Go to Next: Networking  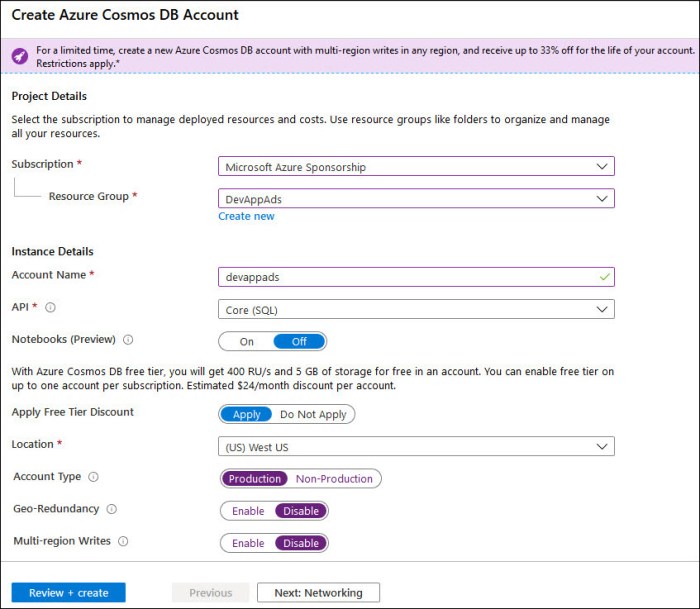pos(318,592)
